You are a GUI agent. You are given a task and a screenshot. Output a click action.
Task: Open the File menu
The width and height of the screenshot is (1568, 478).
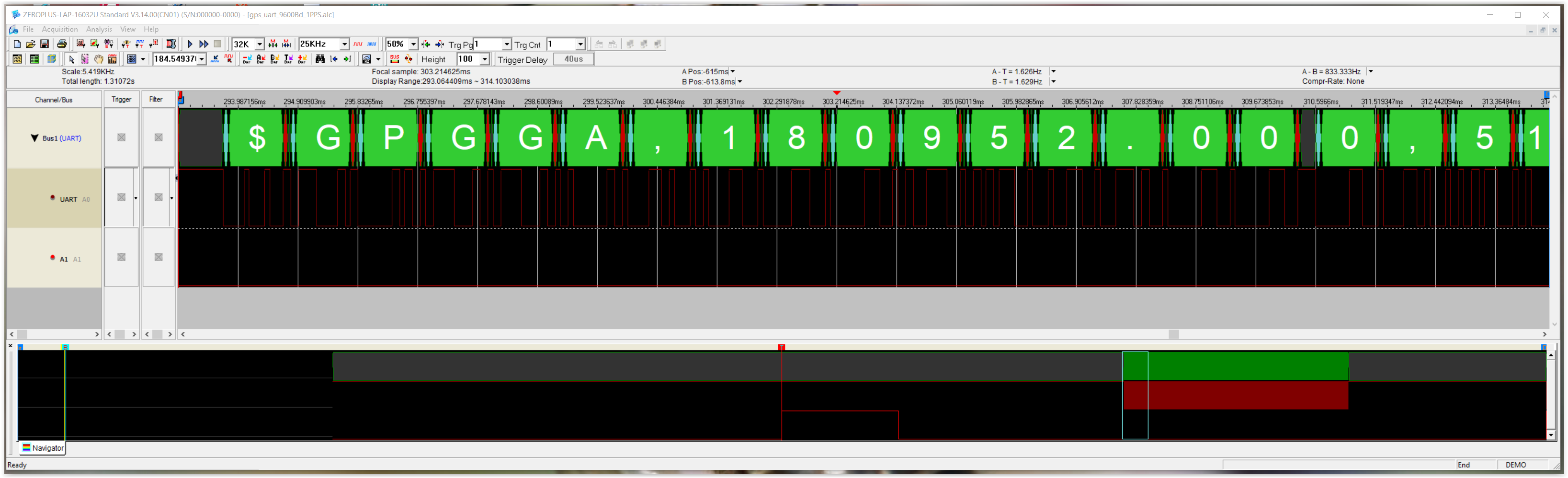pos(28,29)
